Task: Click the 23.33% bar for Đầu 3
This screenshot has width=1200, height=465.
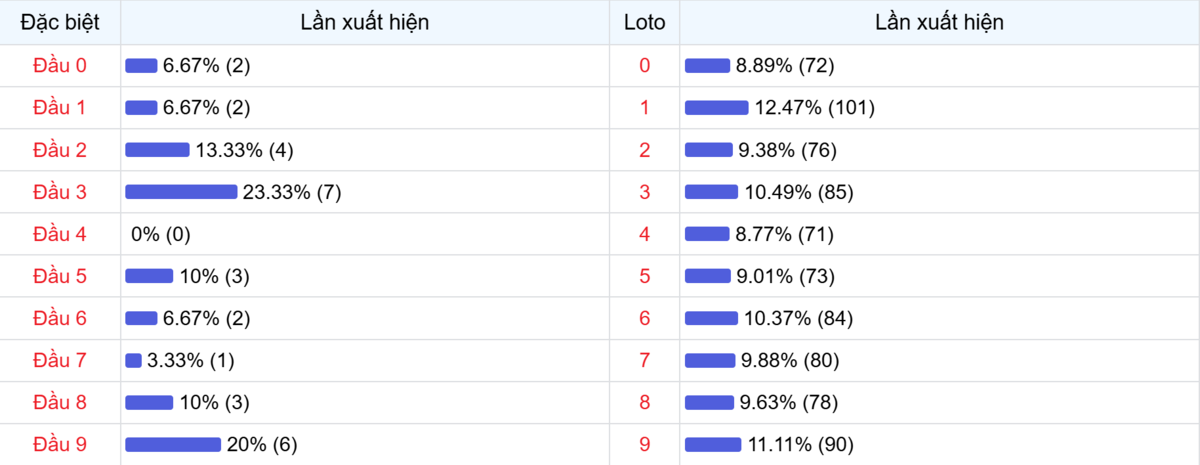Action: [x=181, y=192]
